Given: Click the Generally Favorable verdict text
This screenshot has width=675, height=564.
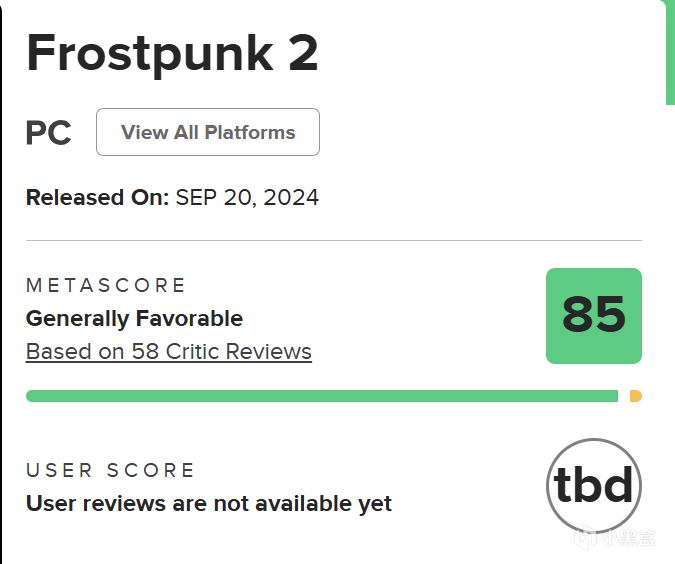Looking at the screenshot, I should 134,319.
